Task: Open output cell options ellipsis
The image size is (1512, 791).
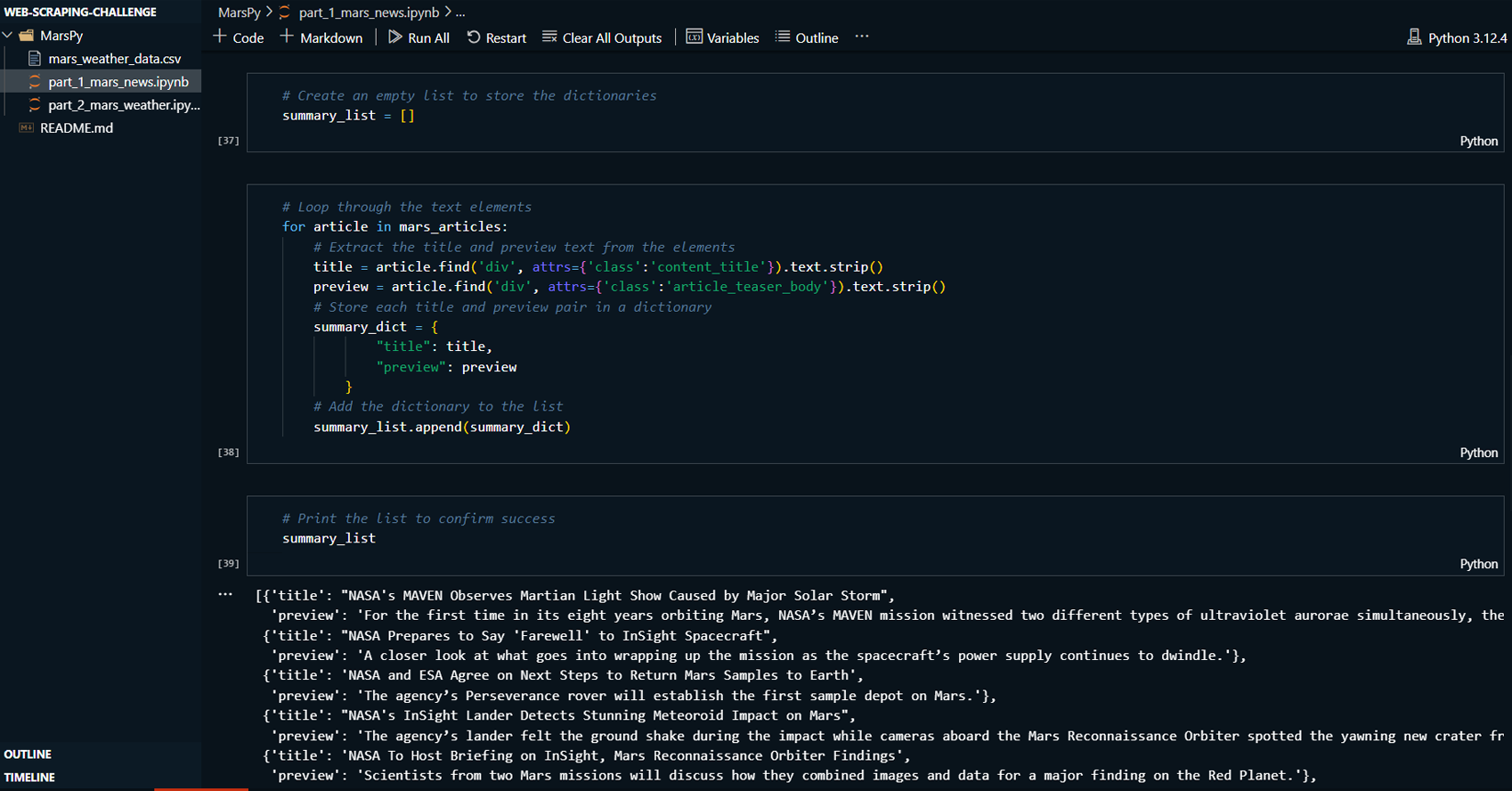Action: 225,594
